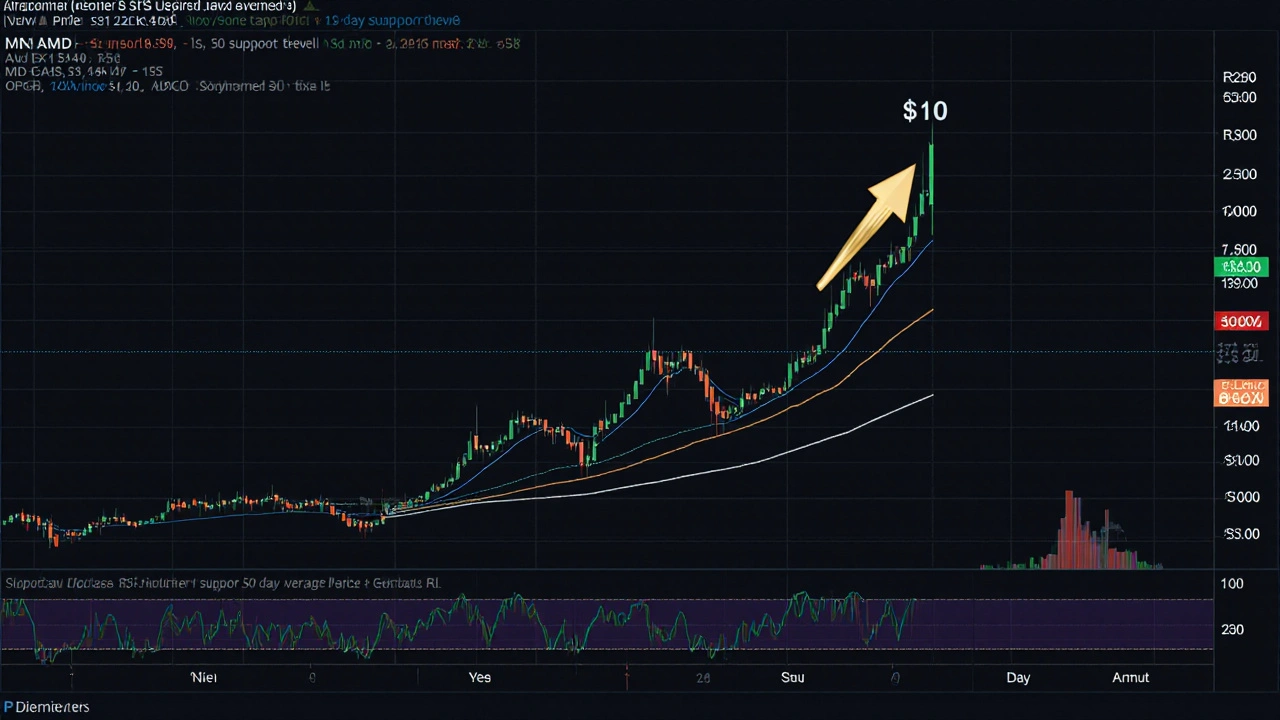Click the "$10" price target label
The height and width of the screenshot is (720, 1280).
coord(924,111)
